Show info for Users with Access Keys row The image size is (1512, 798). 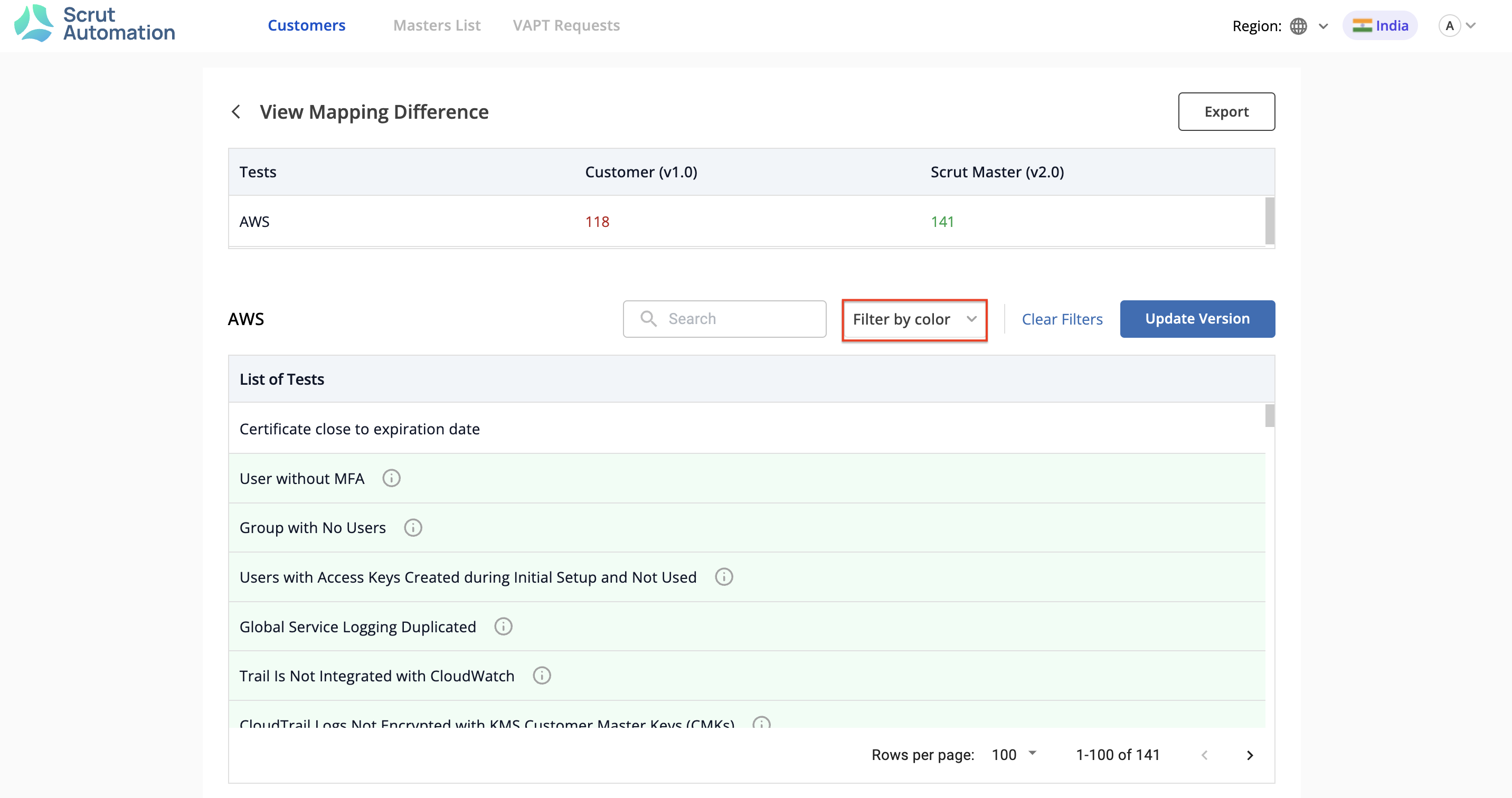coord(724,577)
